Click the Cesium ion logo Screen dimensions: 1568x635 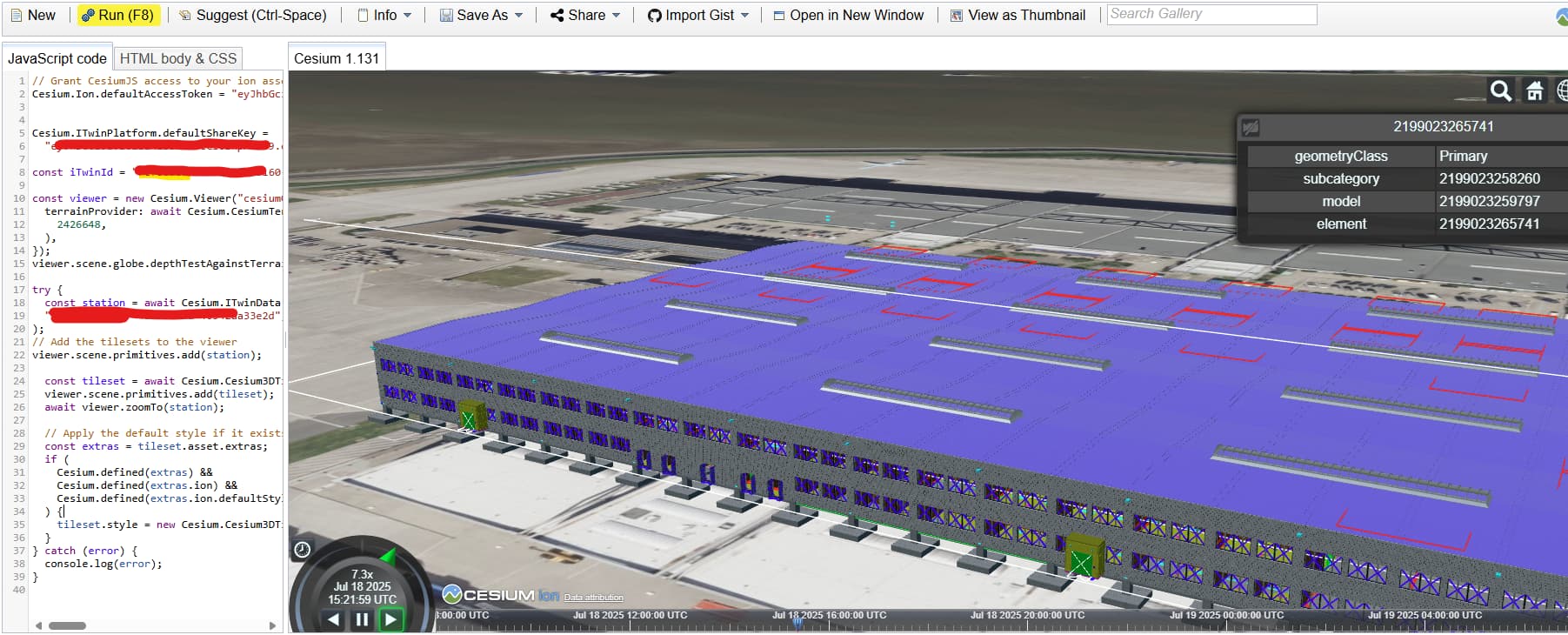coord(500,595)
